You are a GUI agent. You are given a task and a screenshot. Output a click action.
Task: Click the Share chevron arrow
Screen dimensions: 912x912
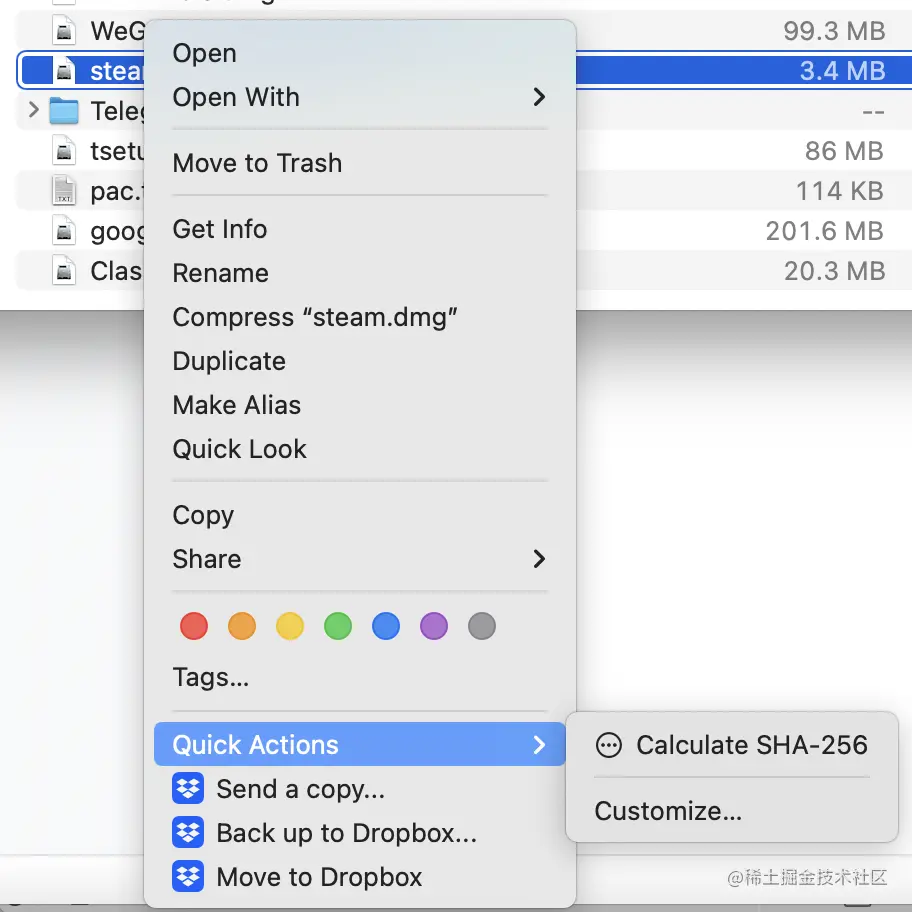click(x=539, y=560)
